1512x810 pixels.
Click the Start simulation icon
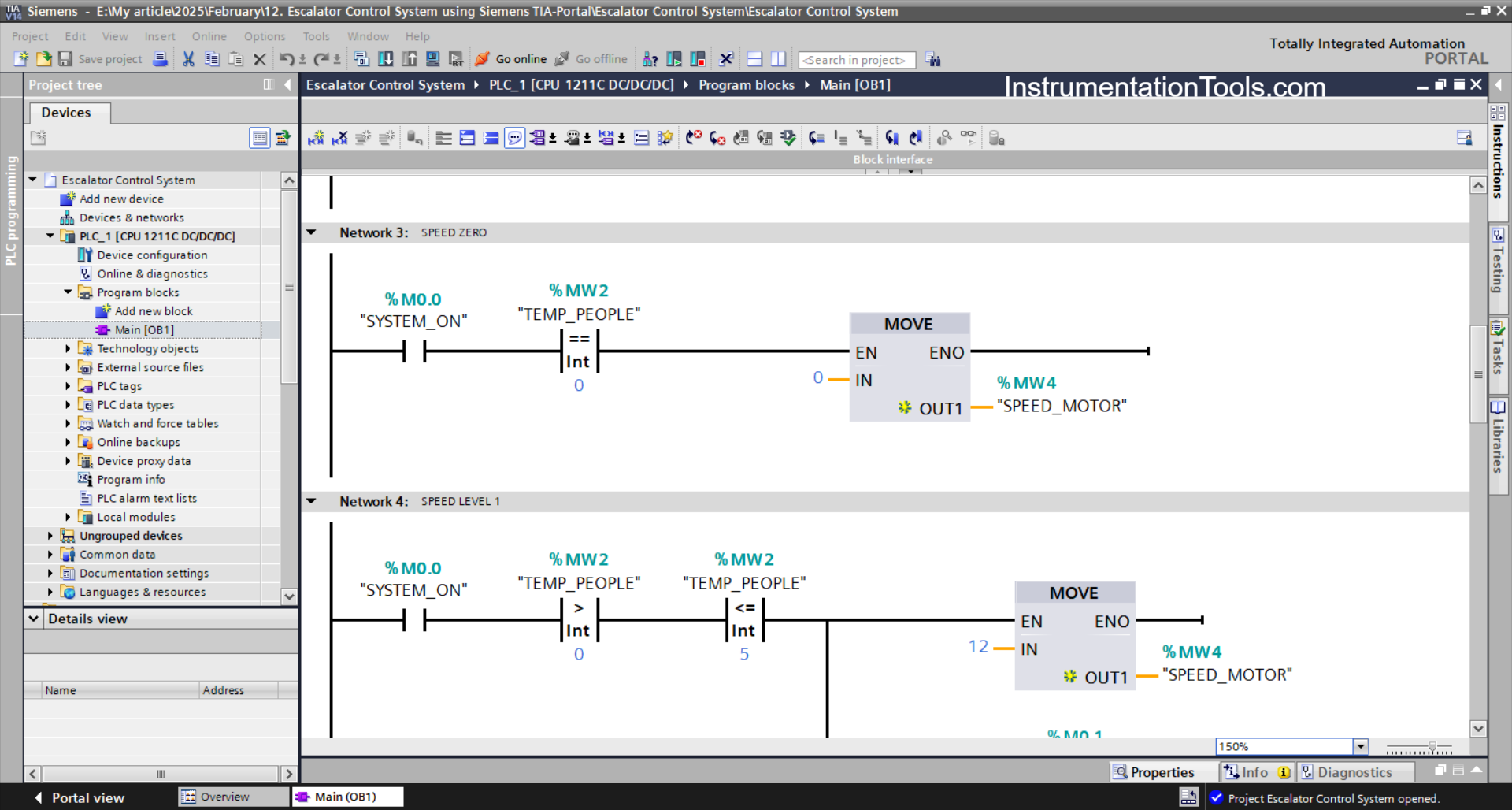tap(432, 59)
